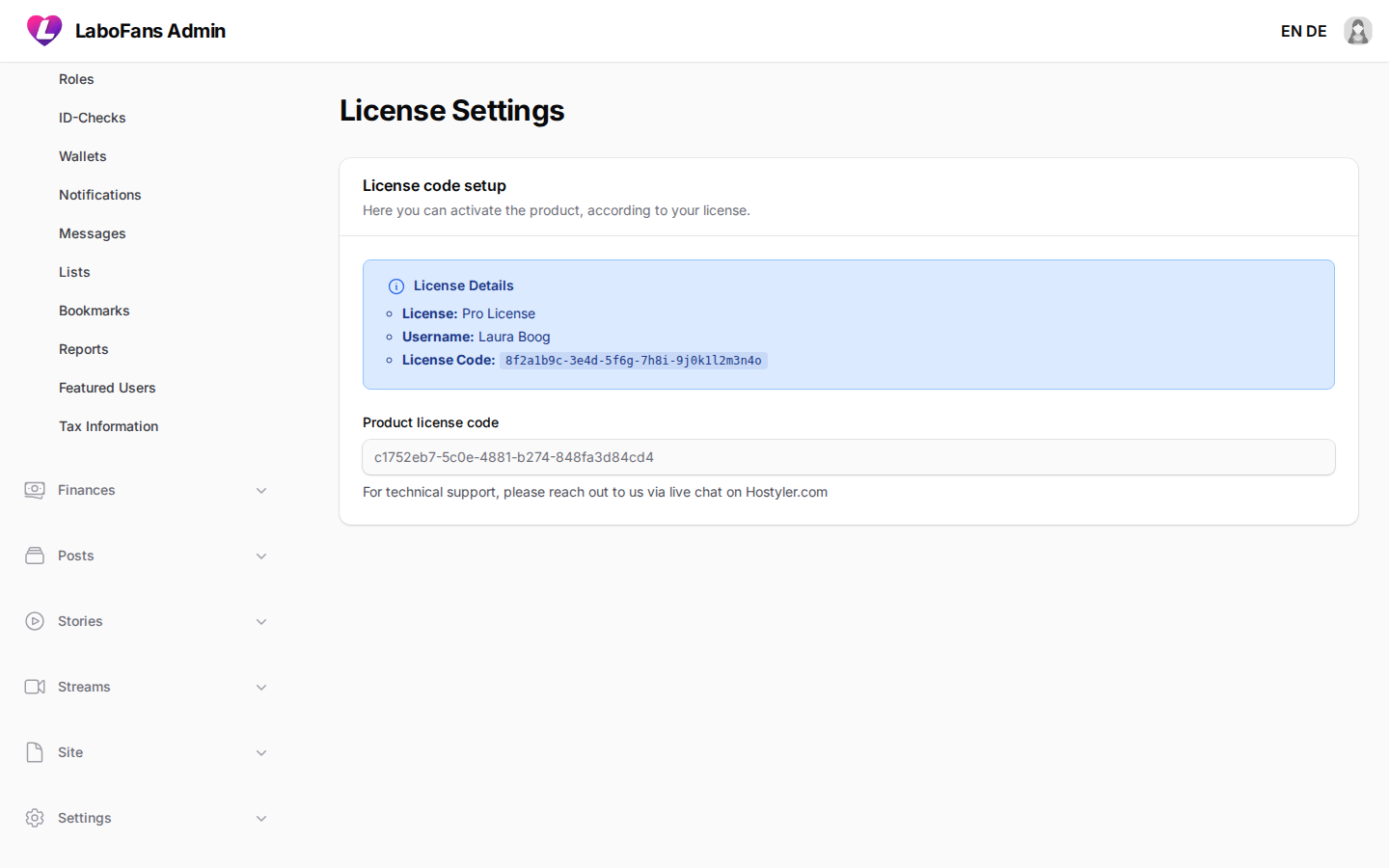This screenshot has width=1389, height=868.
Task: Select Messages in the sidebar
Action: click(93, 233)
